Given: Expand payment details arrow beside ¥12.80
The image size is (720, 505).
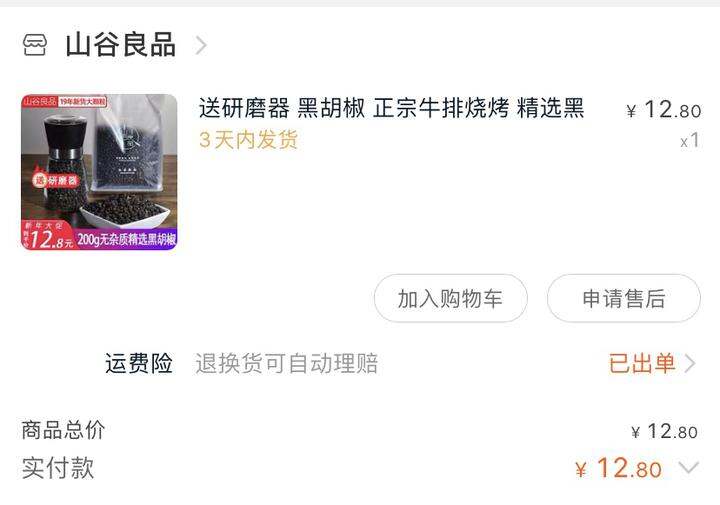Looking at the screenshot, I should tap(689, 468).
